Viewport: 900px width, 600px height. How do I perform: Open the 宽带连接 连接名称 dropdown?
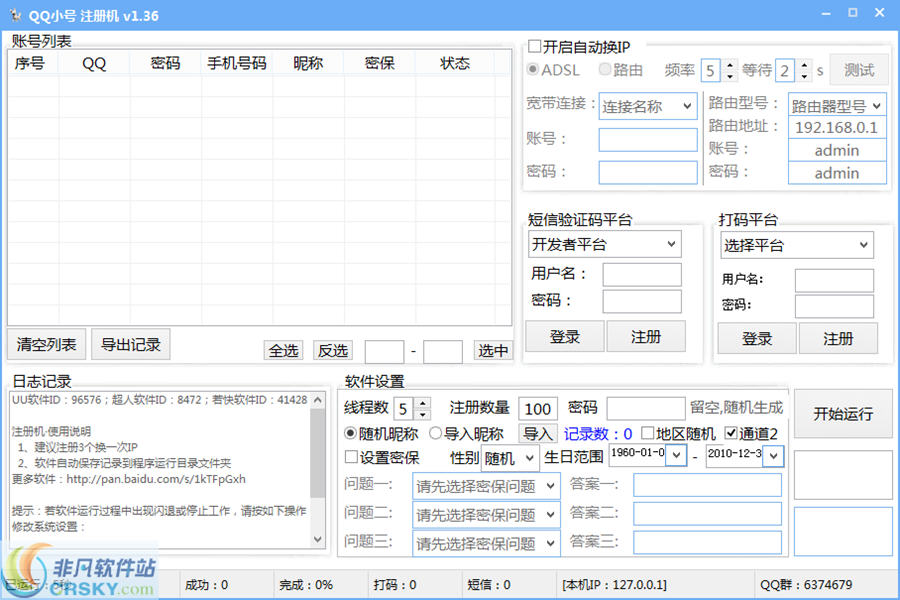(648, 106)
